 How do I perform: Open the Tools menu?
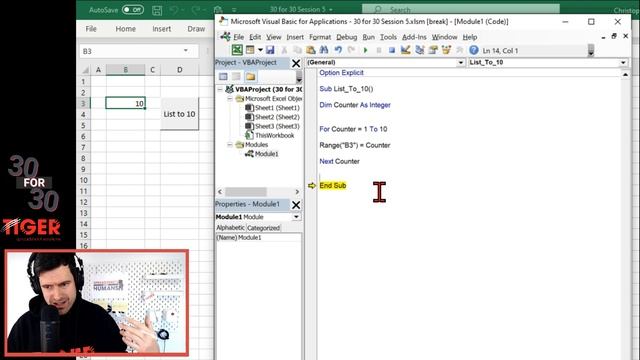click(388, 37)
